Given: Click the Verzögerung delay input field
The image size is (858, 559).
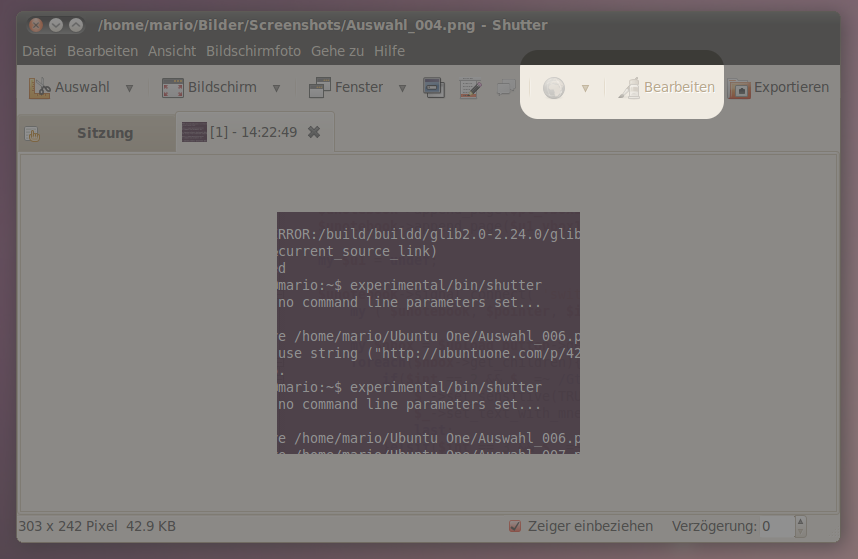Looking at the screenshot, I should (x=776, y=526).
